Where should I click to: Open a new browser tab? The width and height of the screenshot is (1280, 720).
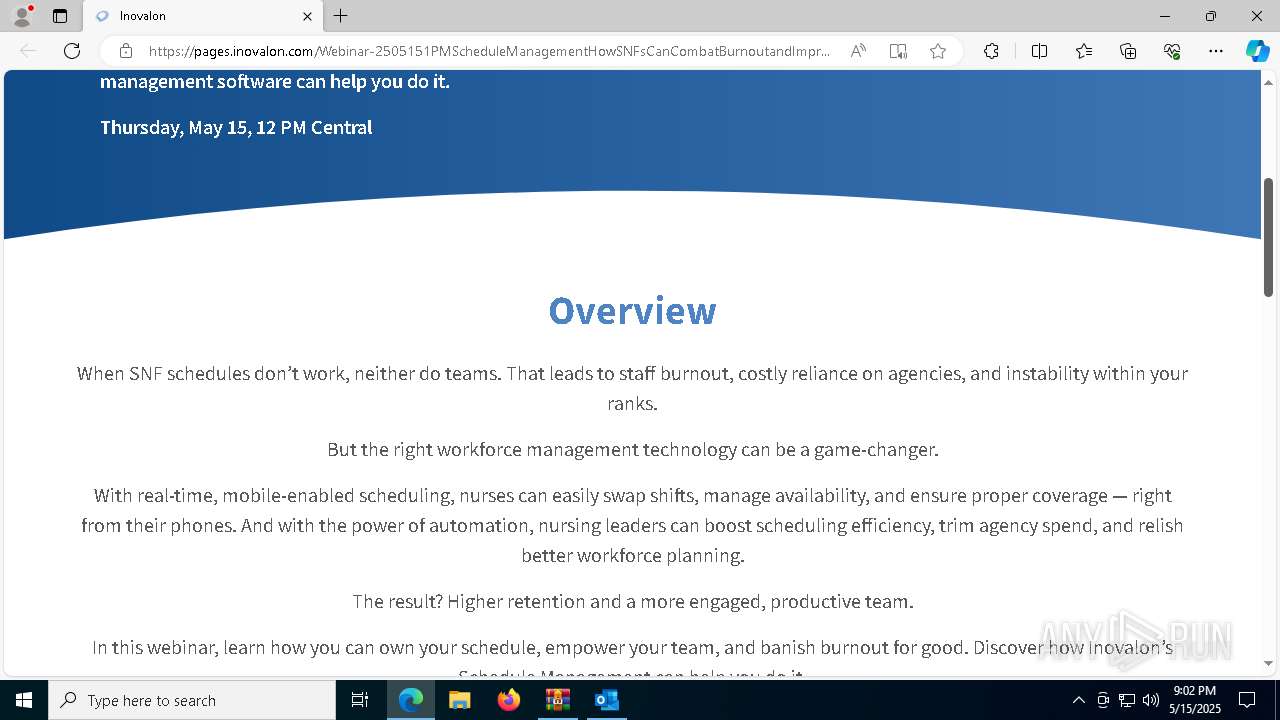coord(341,16)
